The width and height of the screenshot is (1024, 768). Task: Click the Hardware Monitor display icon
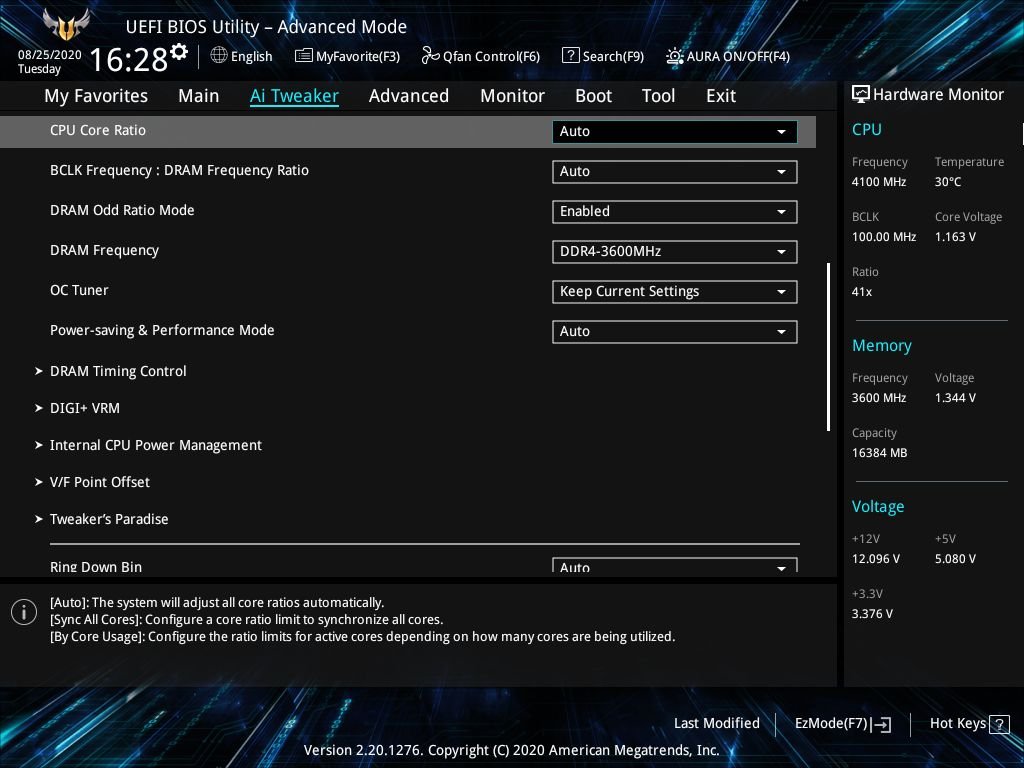861,95
